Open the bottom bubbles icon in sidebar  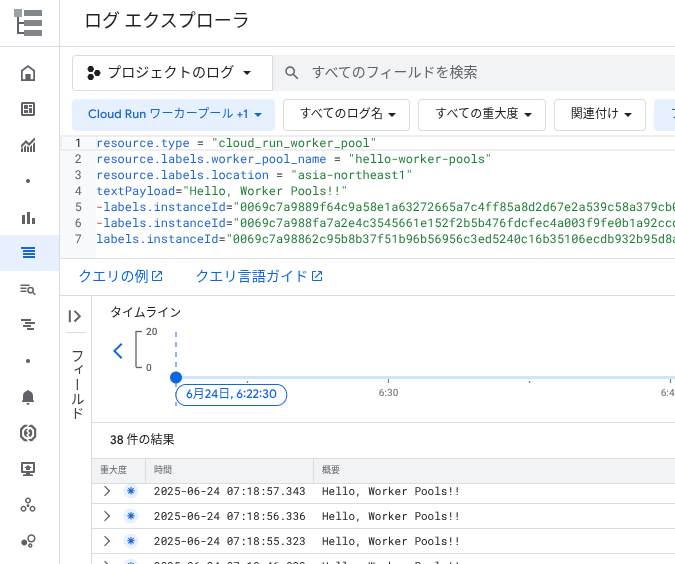tap(28, 541)
